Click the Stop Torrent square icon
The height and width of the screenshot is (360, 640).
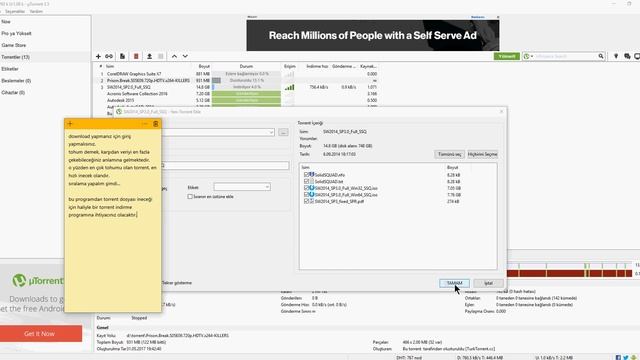(161, 56)
